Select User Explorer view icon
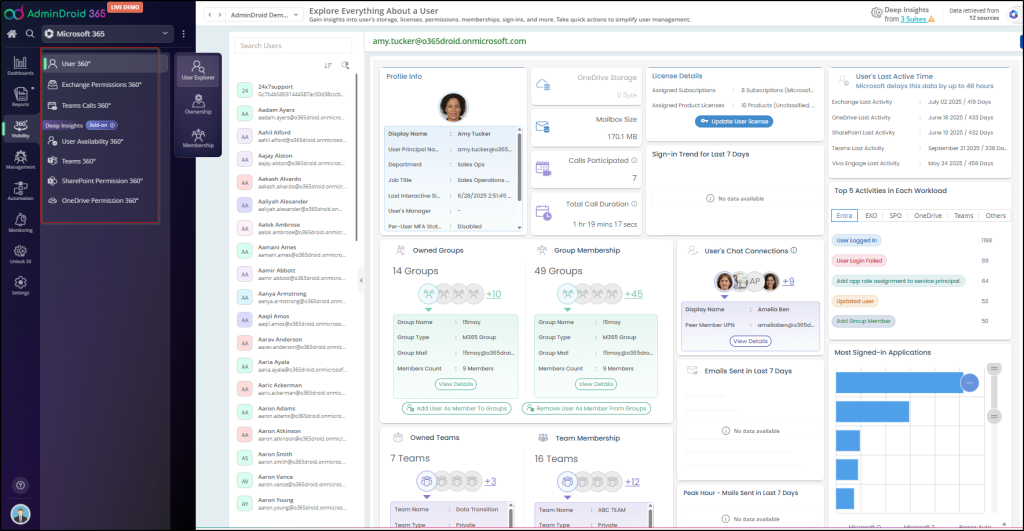Screen dimensions: 1024x531 (198, 70)
